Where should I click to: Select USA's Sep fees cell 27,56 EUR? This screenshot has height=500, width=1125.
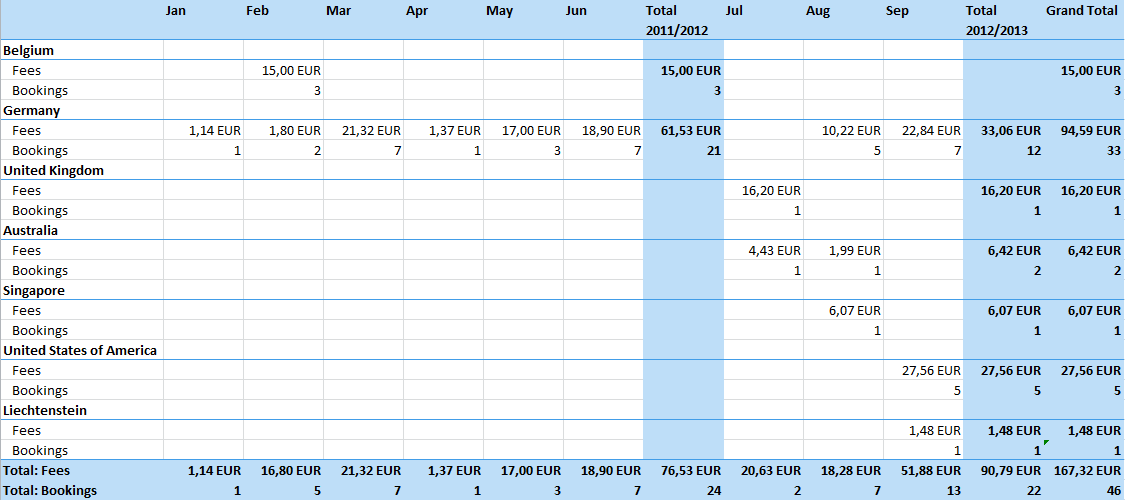point(931,370)
